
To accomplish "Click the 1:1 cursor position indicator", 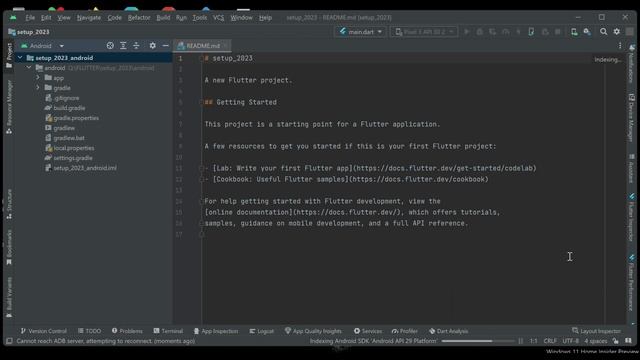I will [x=533, y=341].
